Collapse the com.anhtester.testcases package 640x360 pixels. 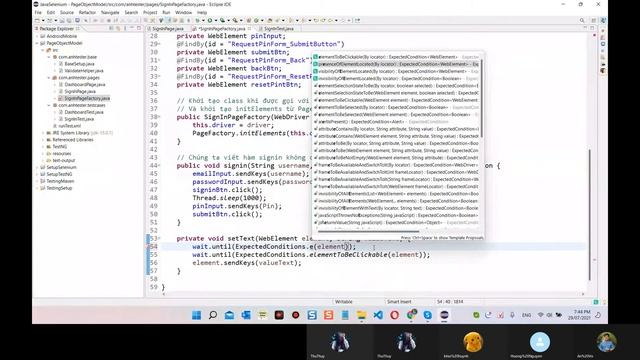coord(49,105)
